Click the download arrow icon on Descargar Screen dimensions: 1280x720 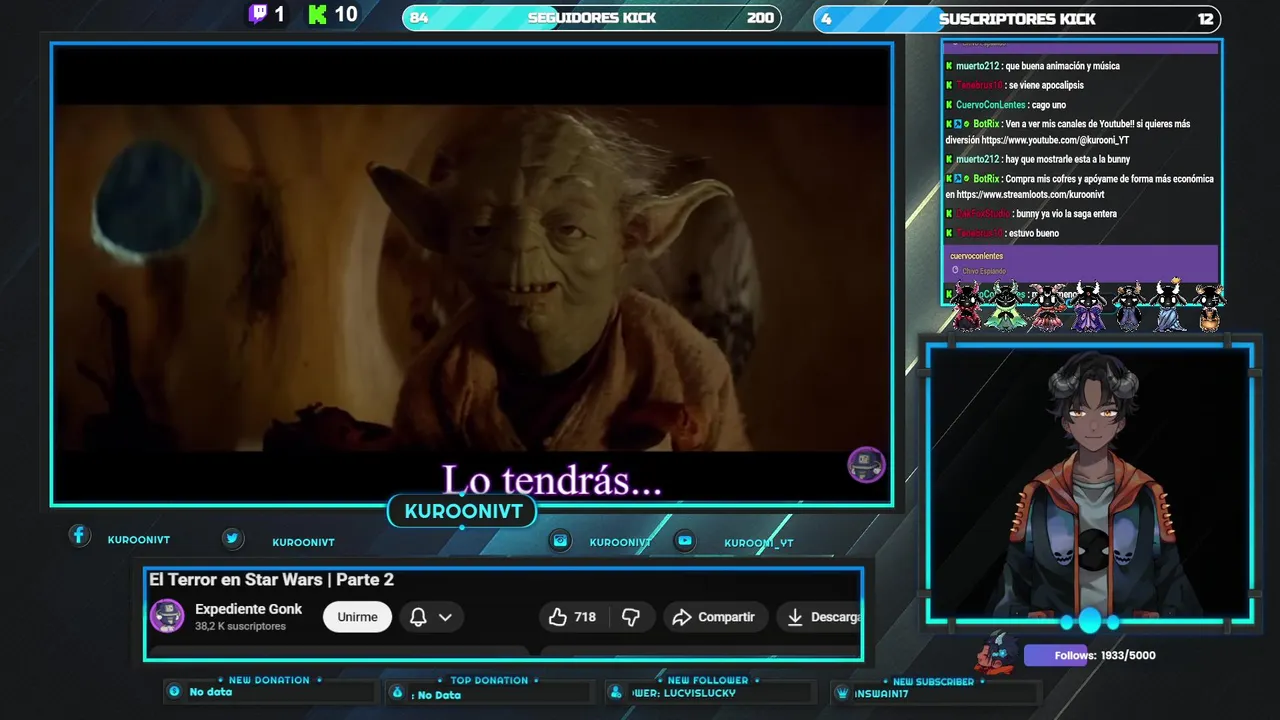(795, 617)
